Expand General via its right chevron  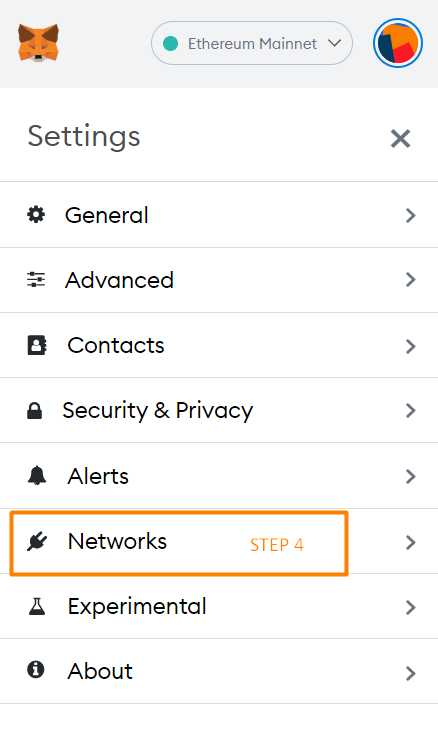pyautogui.click(x=411, y=215)
